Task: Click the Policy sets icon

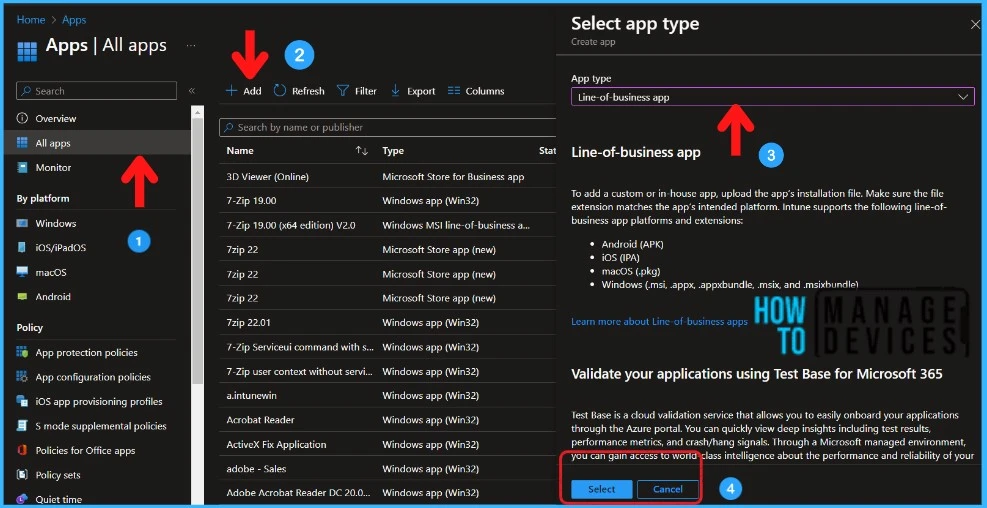Action: pos(22,475)
